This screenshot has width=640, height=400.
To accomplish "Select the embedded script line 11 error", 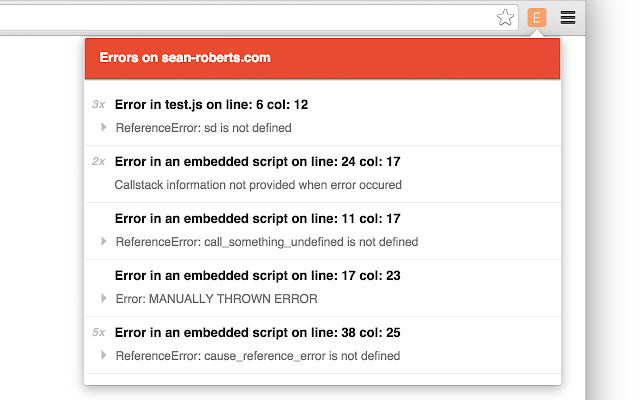I will [258, 218].
